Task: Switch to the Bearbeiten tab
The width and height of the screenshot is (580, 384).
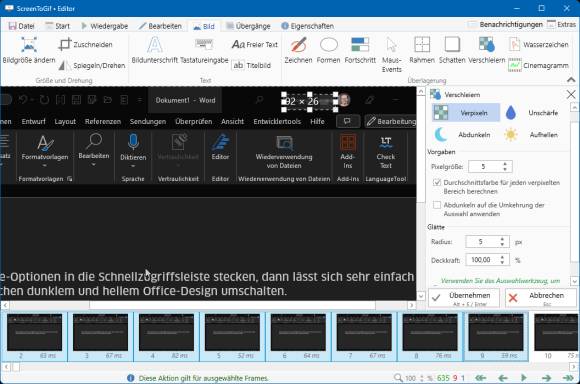Action: [x=160, y=26]
